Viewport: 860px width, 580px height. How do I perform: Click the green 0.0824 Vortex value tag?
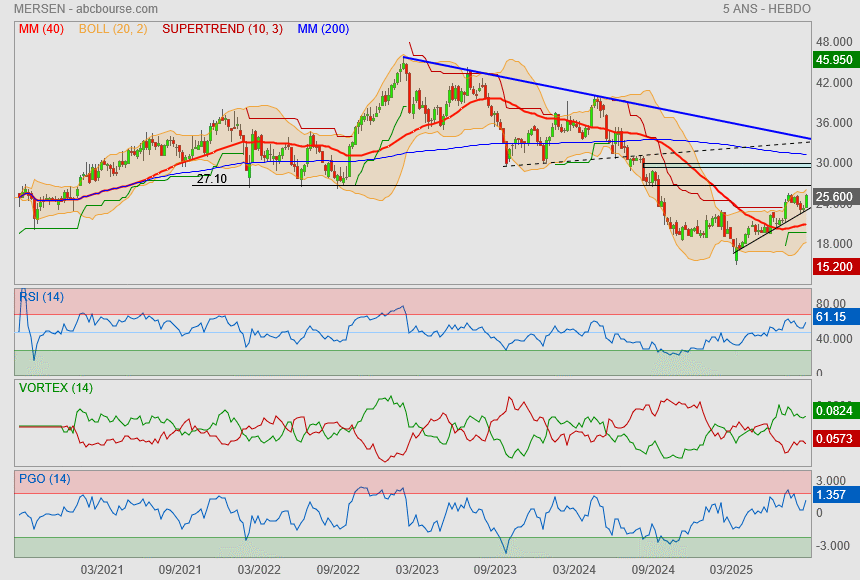[x=834, y=411]
